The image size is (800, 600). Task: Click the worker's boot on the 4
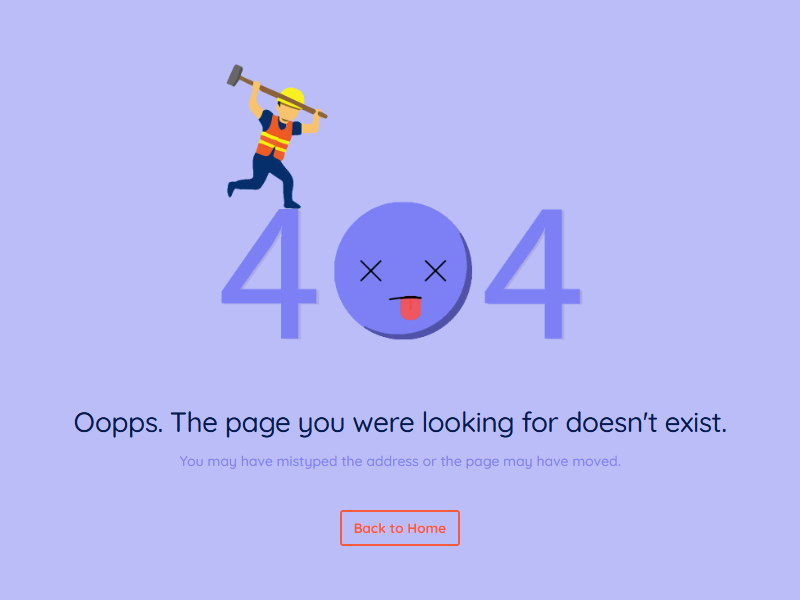click(x=292, y=205)
